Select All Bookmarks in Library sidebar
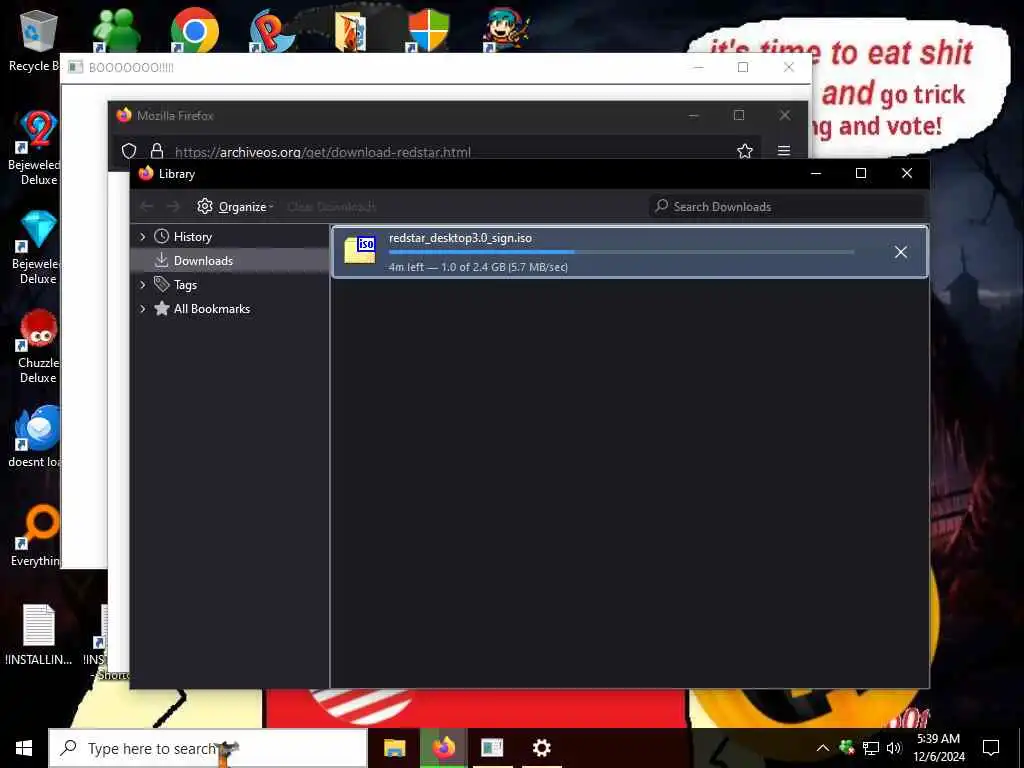This screenshot has width=1024, height=768. tap(212, 309)
